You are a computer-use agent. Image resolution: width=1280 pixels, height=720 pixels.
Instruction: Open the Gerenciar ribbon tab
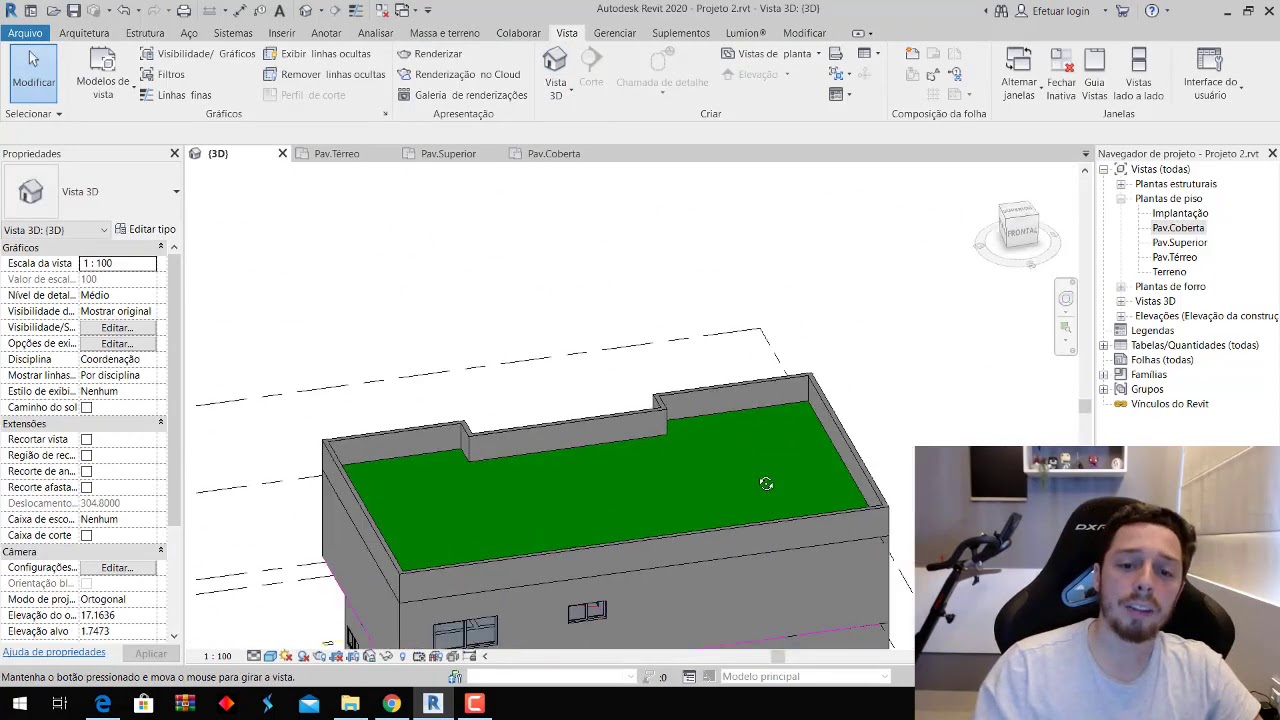click(x=615, y=33)
